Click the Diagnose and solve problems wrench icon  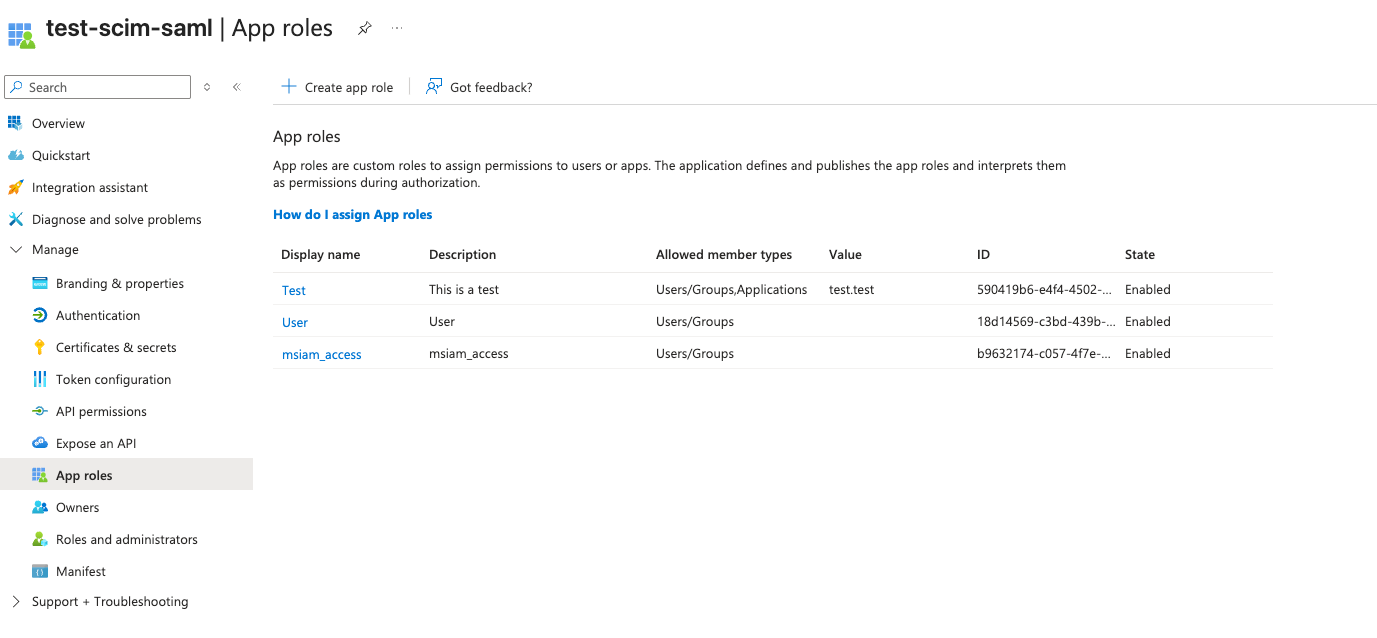click(15, 219)
